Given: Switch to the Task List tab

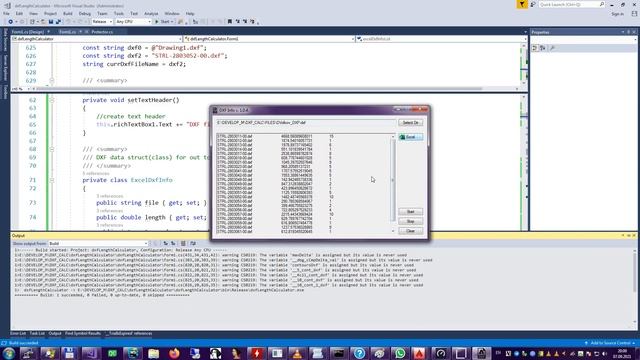Looking at the screenshot, I should (37, 333).
